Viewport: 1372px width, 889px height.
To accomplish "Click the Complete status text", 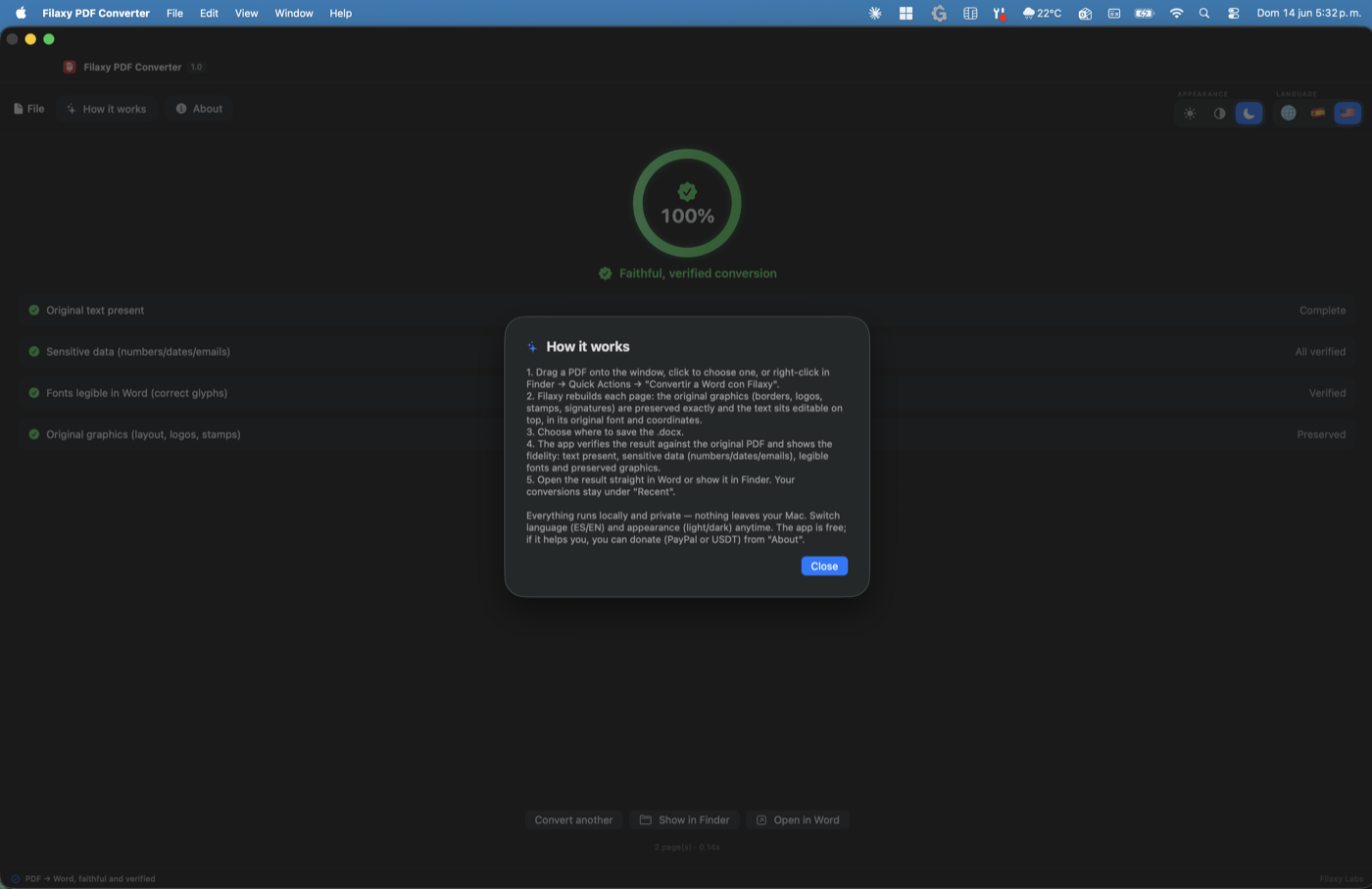I will pos(1322,310).
